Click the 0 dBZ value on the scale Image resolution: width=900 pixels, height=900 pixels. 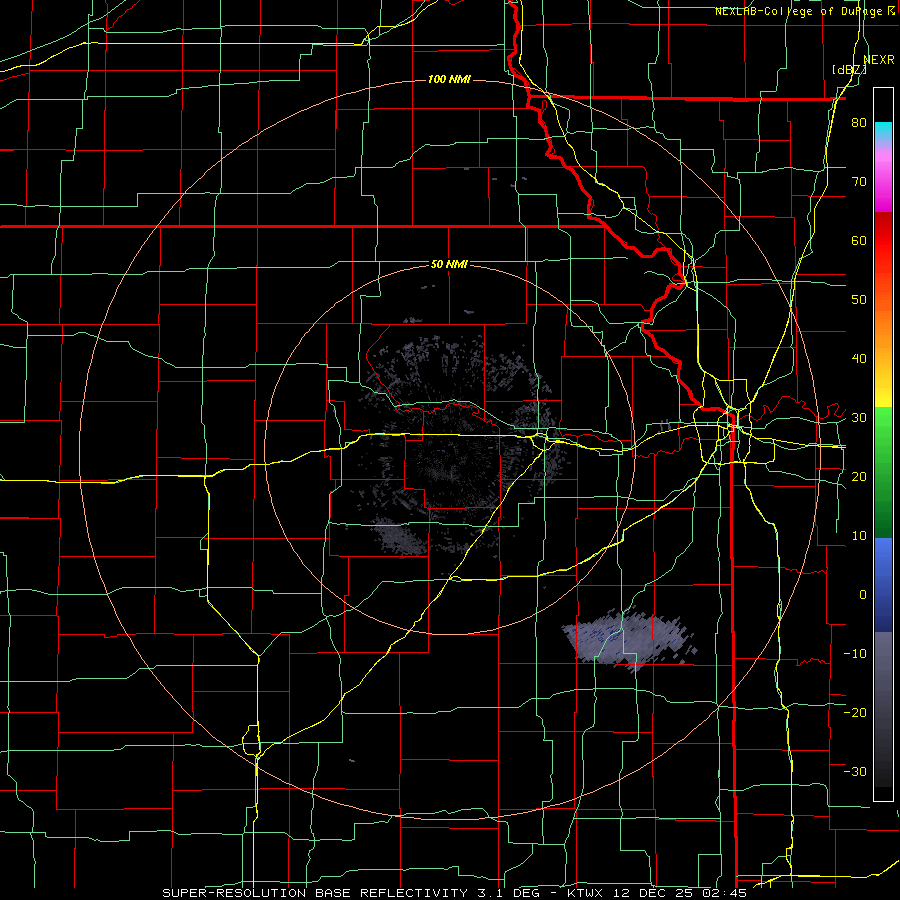tap(863, 595)
